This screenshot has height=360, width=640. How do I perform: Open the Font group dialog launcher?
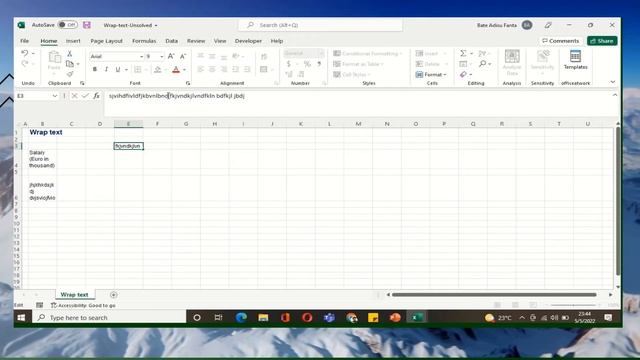click(x=188, y=83)
